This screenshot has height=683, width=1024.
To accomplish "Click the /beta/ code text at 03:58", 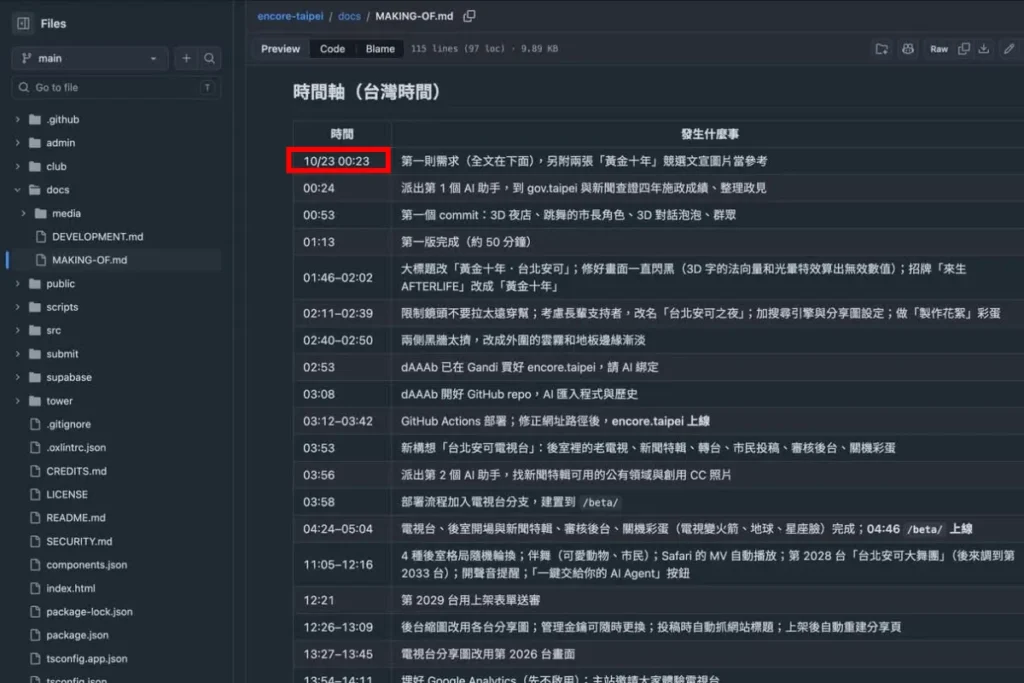I will pos(600,502).
